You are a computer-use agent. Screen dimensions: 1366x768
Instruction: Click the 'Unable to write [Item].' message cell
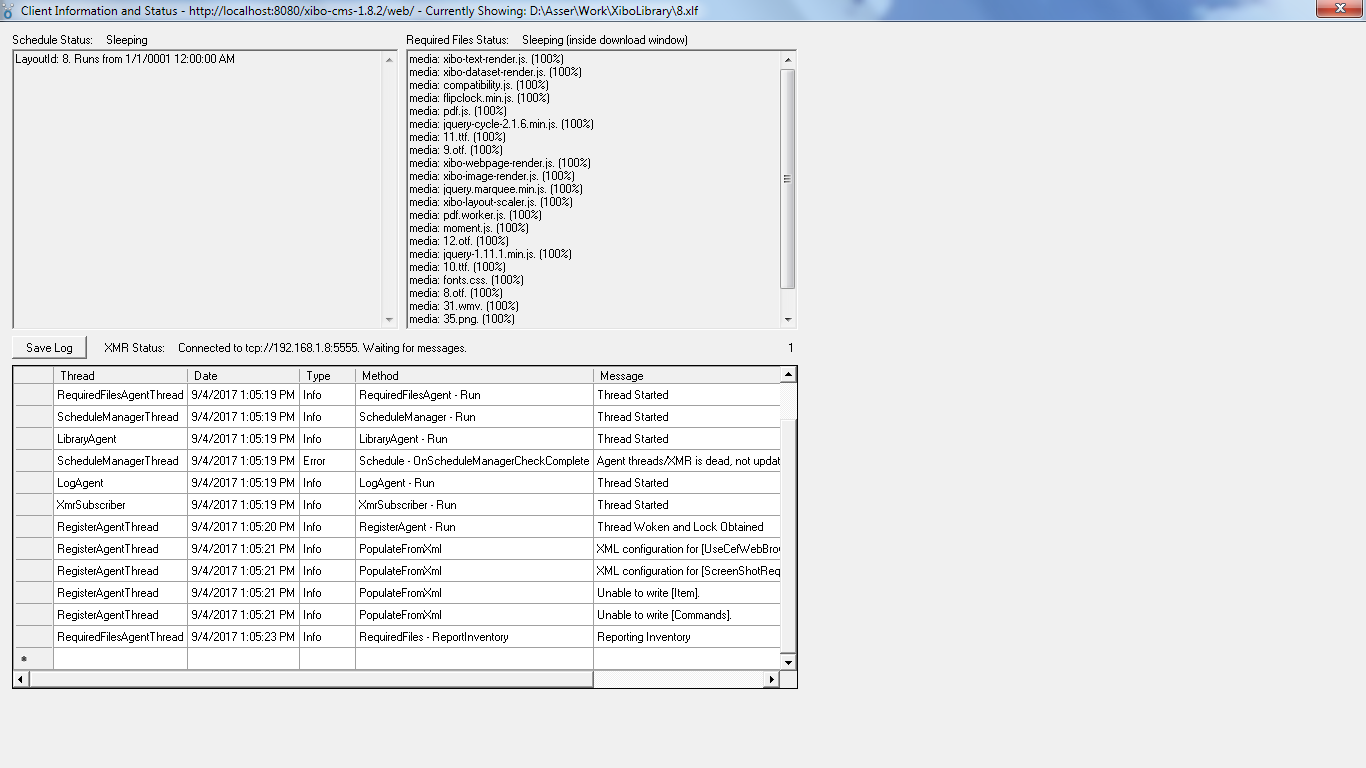[687, 593]
